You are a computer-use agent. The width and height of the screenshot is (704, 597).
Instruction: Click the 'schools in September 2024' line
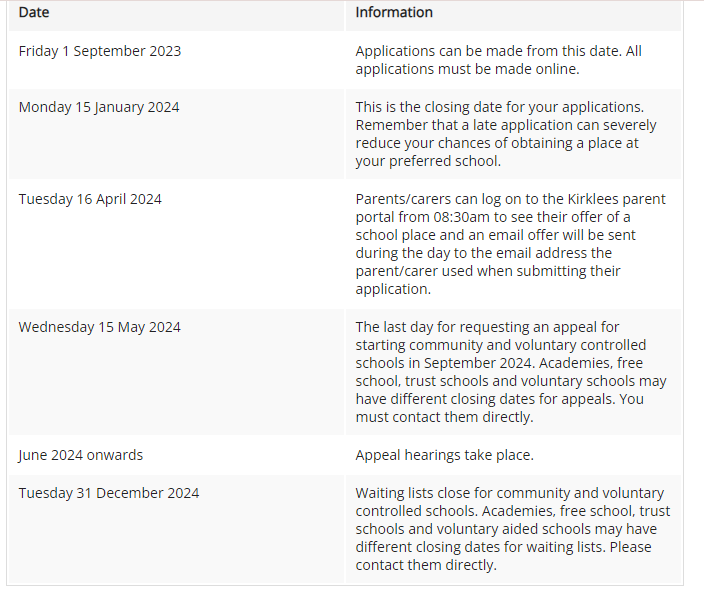(499, 363)
